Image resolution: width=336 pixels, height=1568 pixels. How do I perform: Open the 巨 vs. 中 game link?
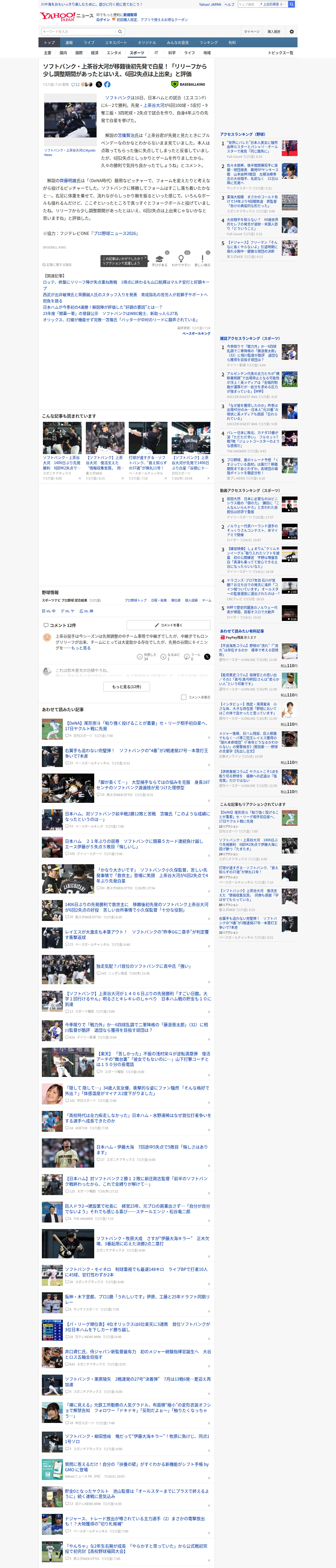coord(49,611)
